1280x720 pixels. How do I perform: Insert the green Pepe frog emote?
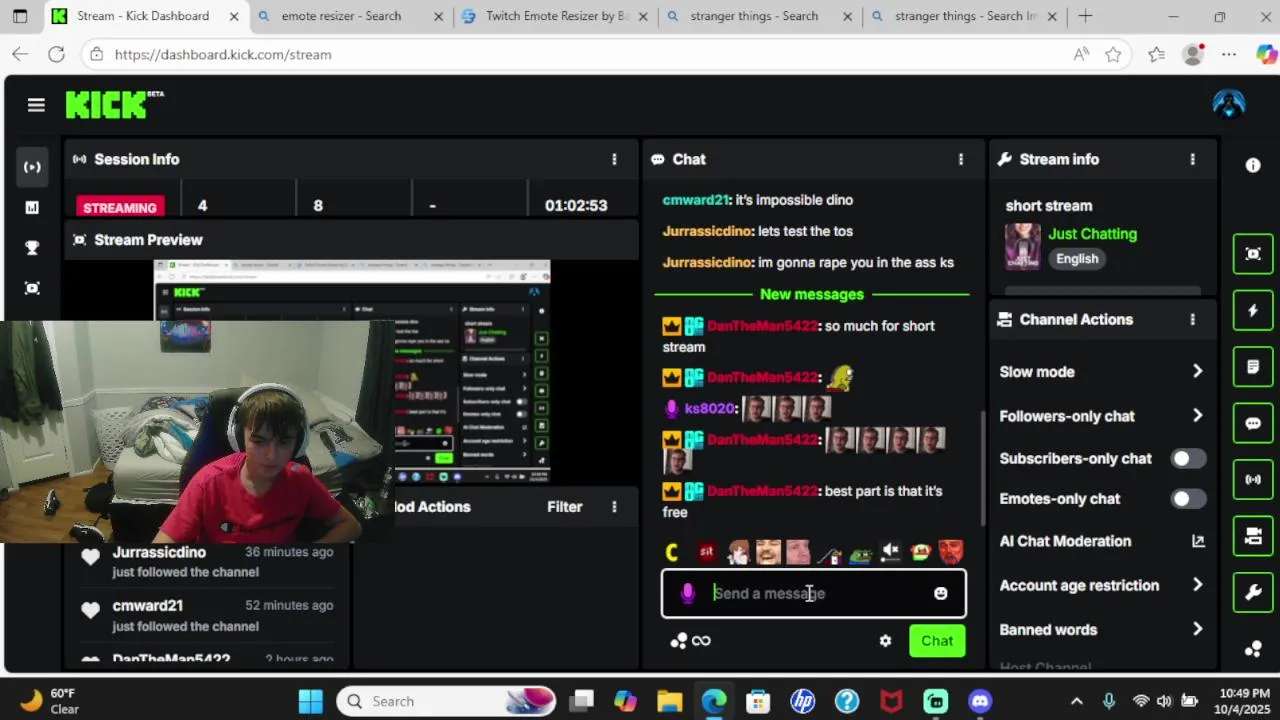coord(860,552)
